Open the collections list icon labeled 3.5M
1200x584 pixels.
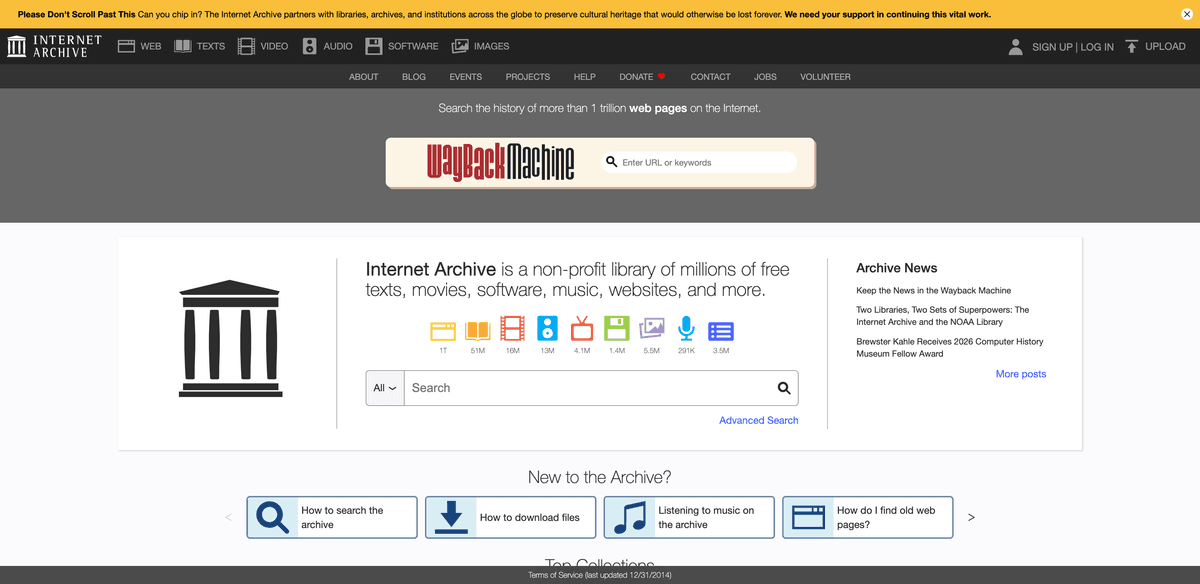click(x=721, y=331)
